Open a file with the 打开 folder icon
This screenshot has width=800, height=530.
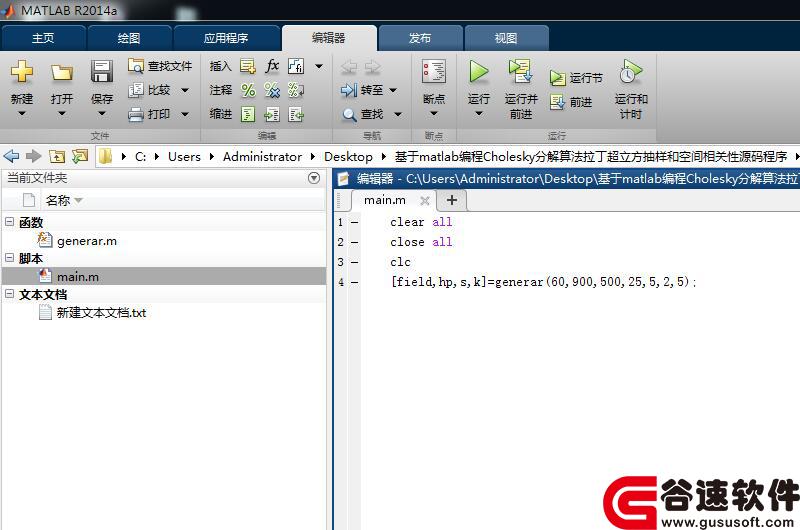pyautogui.click(x=61, y=72)
